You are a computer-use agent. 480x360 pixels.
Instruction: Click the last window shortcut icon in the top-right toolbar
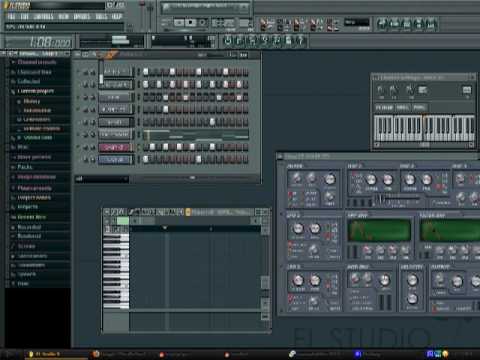pos(431,24)
